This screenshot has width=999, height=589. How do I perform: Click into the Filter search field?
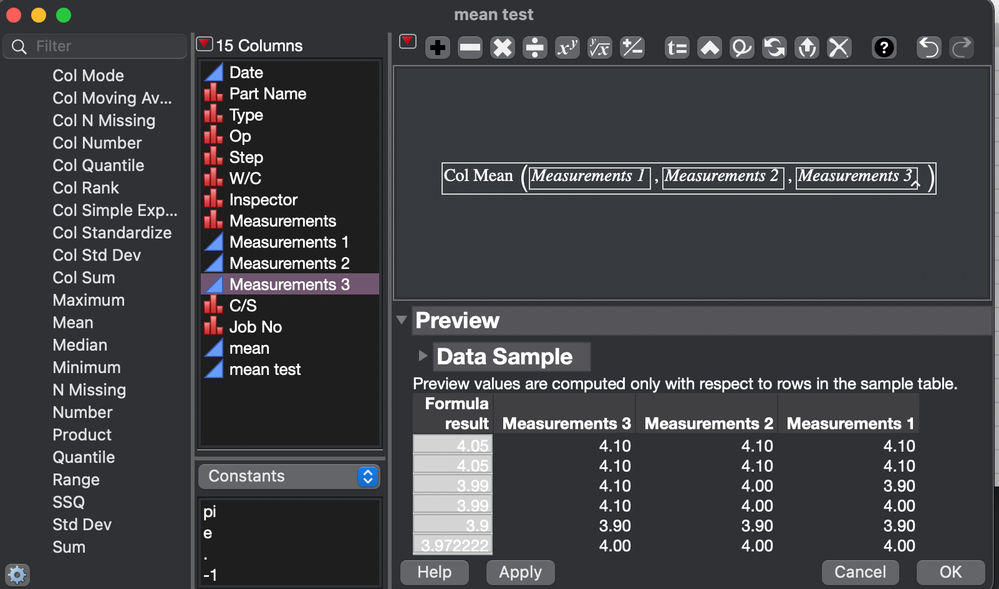click(x=95, y=47)
